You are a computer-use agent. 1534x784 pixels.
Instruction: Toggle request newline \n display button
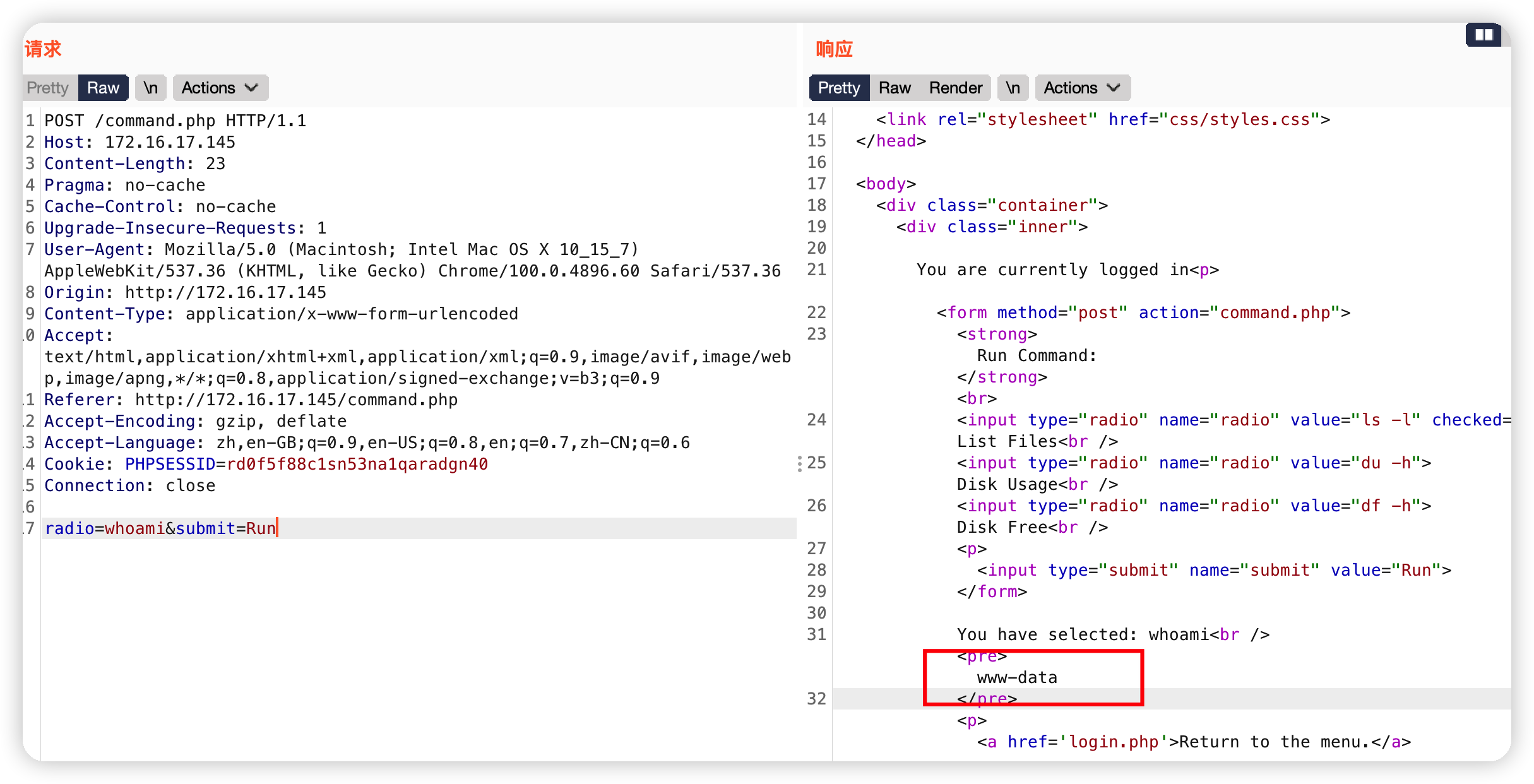(150, 88)
